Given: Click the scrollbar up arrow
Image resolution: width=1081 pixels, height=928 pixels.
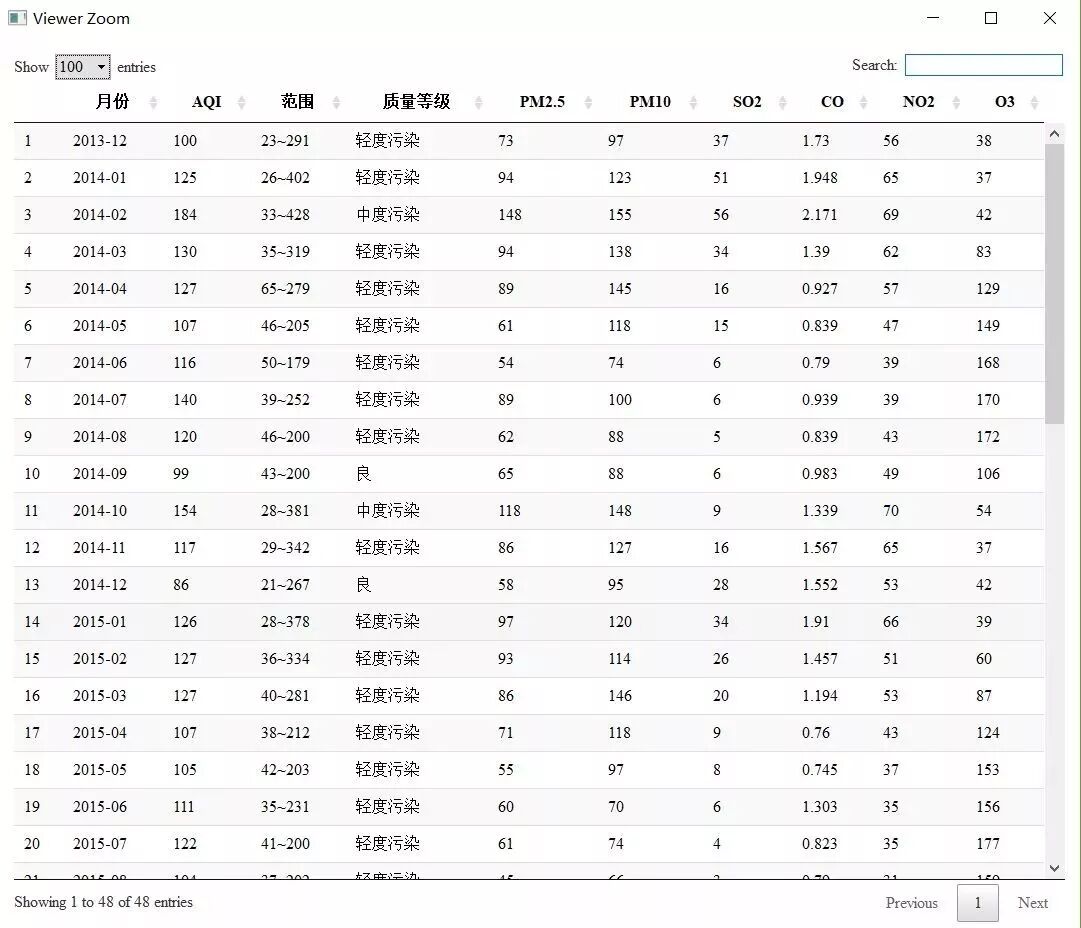Looking at the screenshot, I should pos(1054,134).
